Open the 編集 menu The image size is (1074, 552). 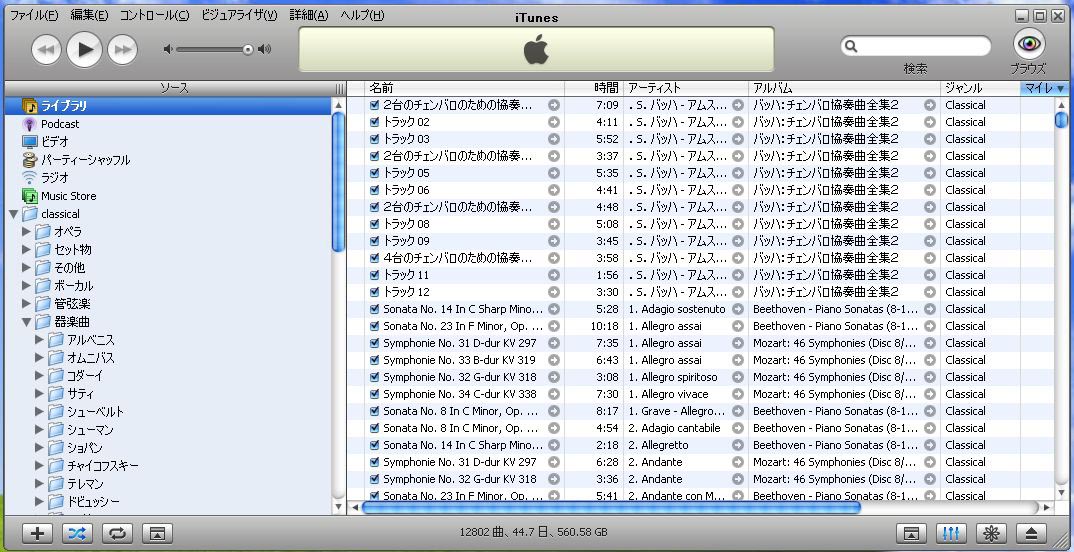(89, 15)
